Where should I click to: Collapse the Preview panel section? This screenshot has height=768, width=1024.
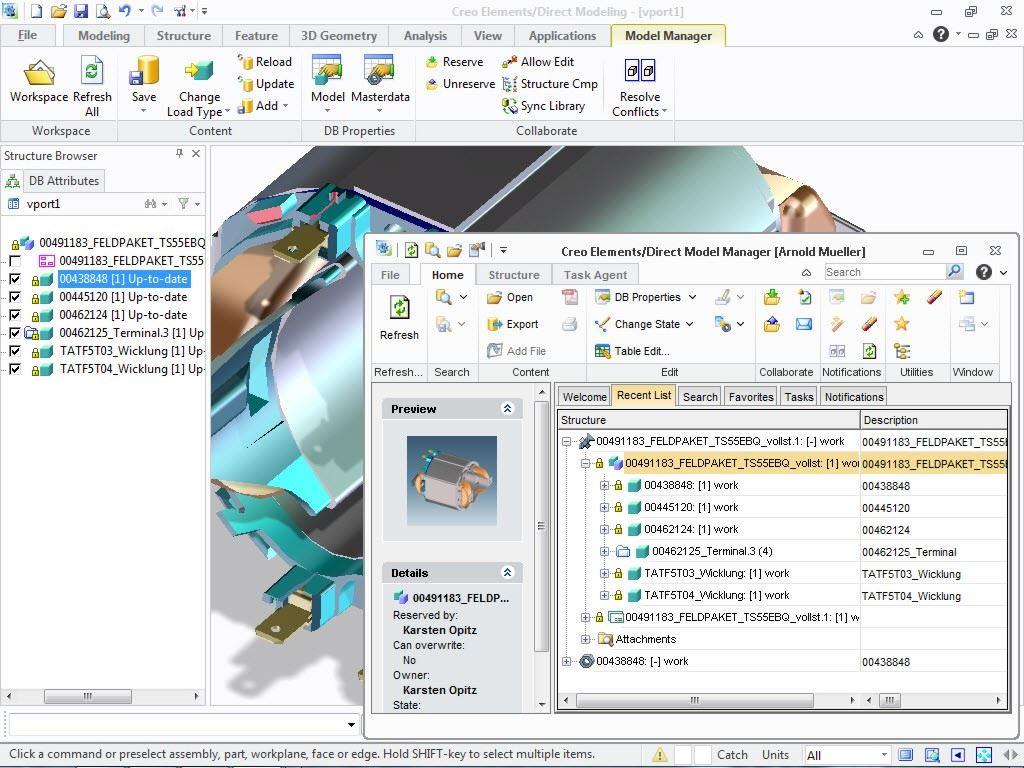507,409
